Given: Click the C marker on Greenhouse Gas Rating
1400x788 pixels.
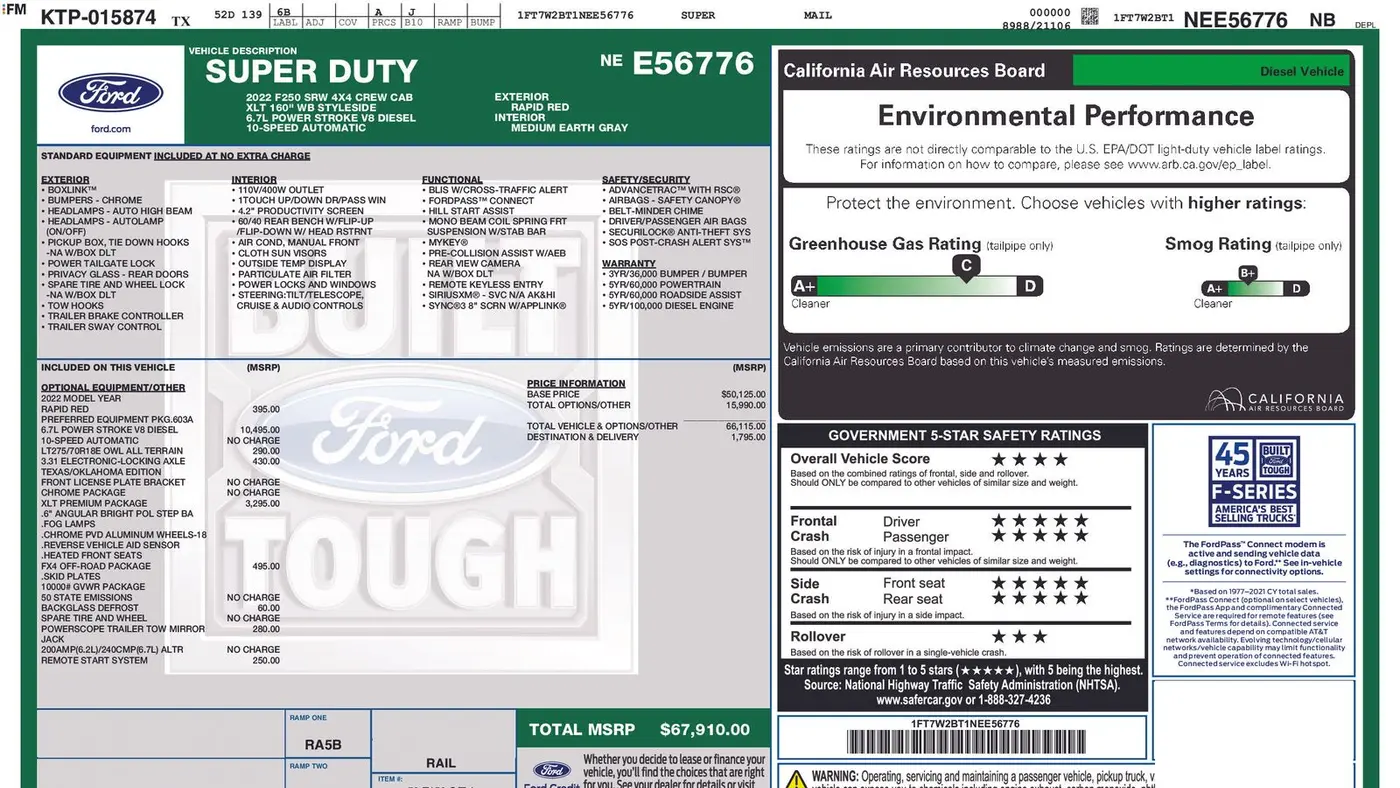Looking at the screenshot, I should 965,266.
